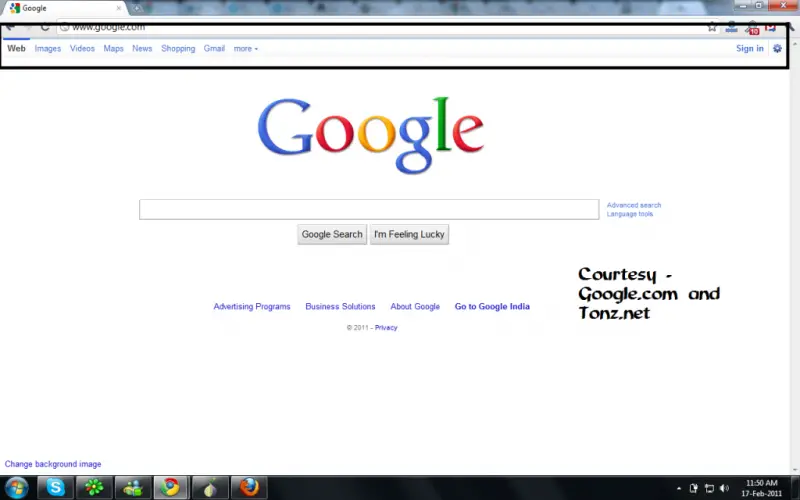The width and height of the screenshot is (800, 500).
Task: Open the Language tools link
Action: click(630, 214)
